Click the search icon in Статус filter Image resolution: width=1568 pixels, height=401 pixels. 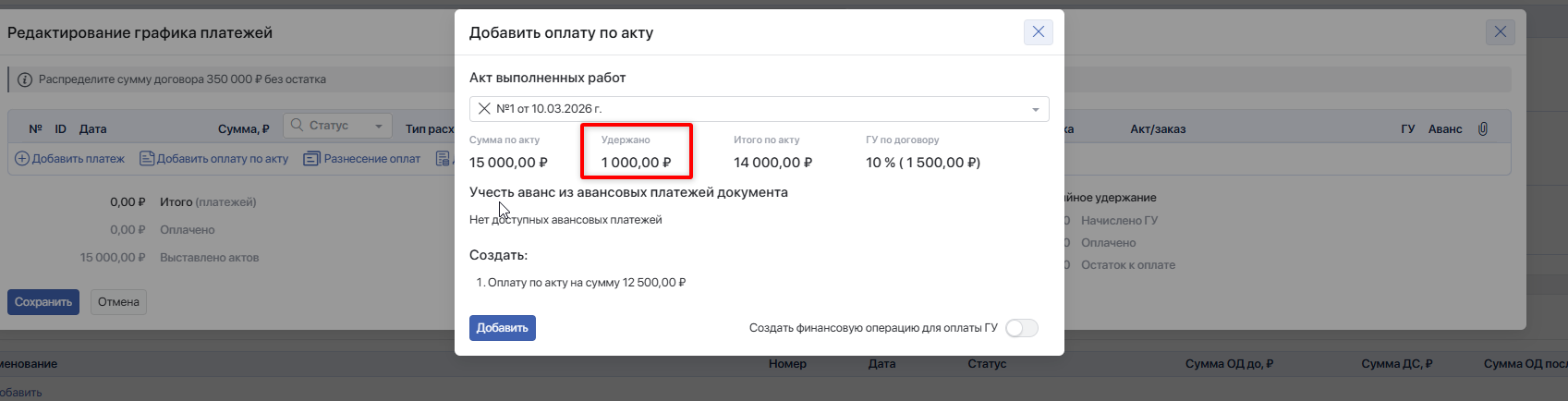298,126
